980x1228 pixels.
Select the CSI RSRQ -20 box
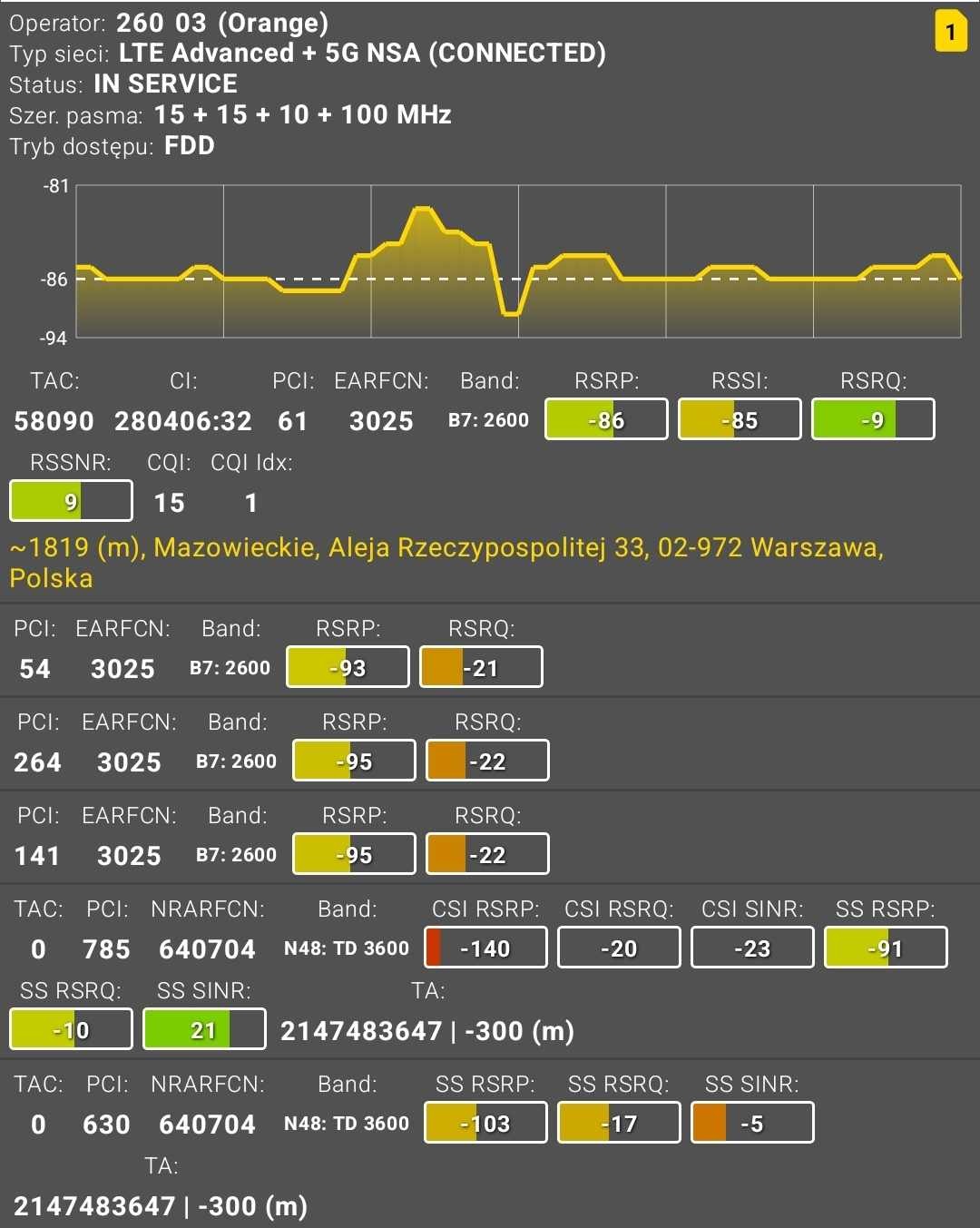(x=619, y=948)
